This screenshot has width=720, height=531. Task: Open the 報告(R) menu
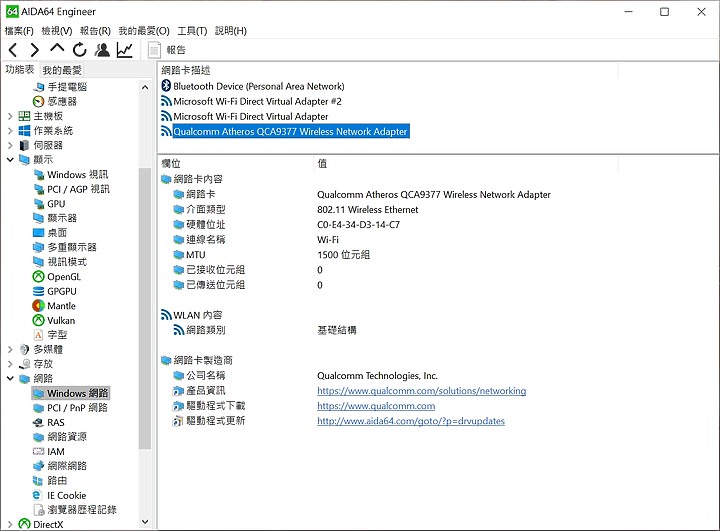pos(95,31)
